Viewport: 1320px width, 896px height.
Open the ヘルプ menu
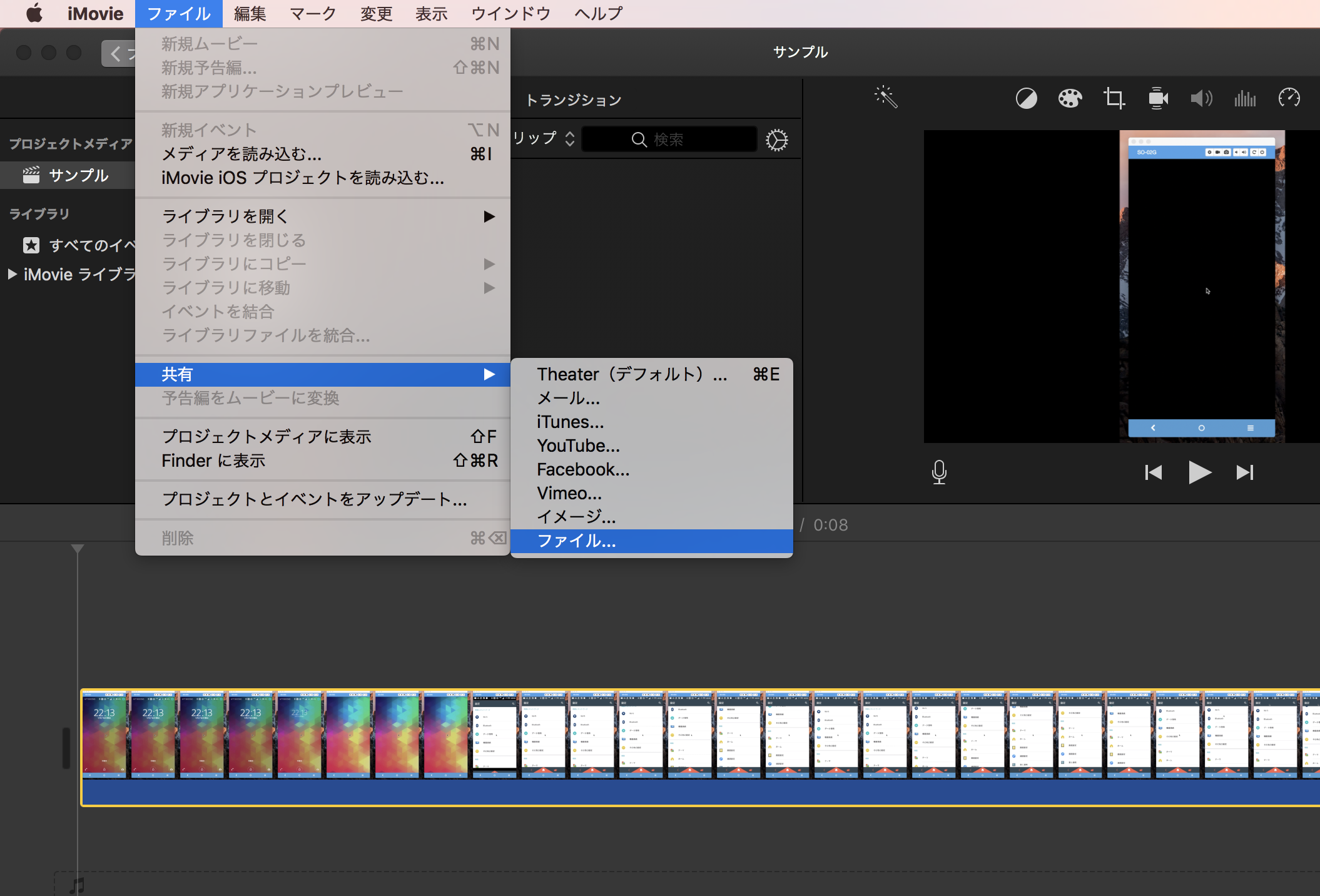pyautogui.click(x=598, y=13)
